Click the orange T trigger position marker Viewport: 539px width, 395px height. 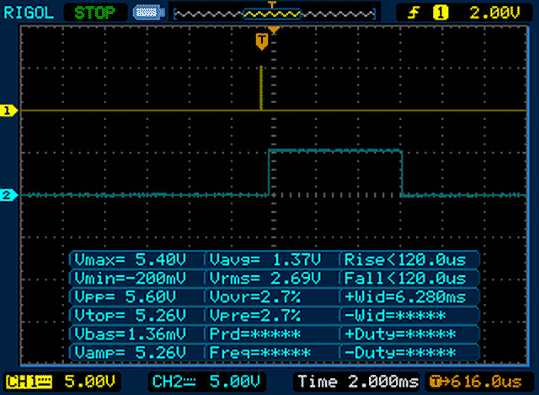coord(262,41)
